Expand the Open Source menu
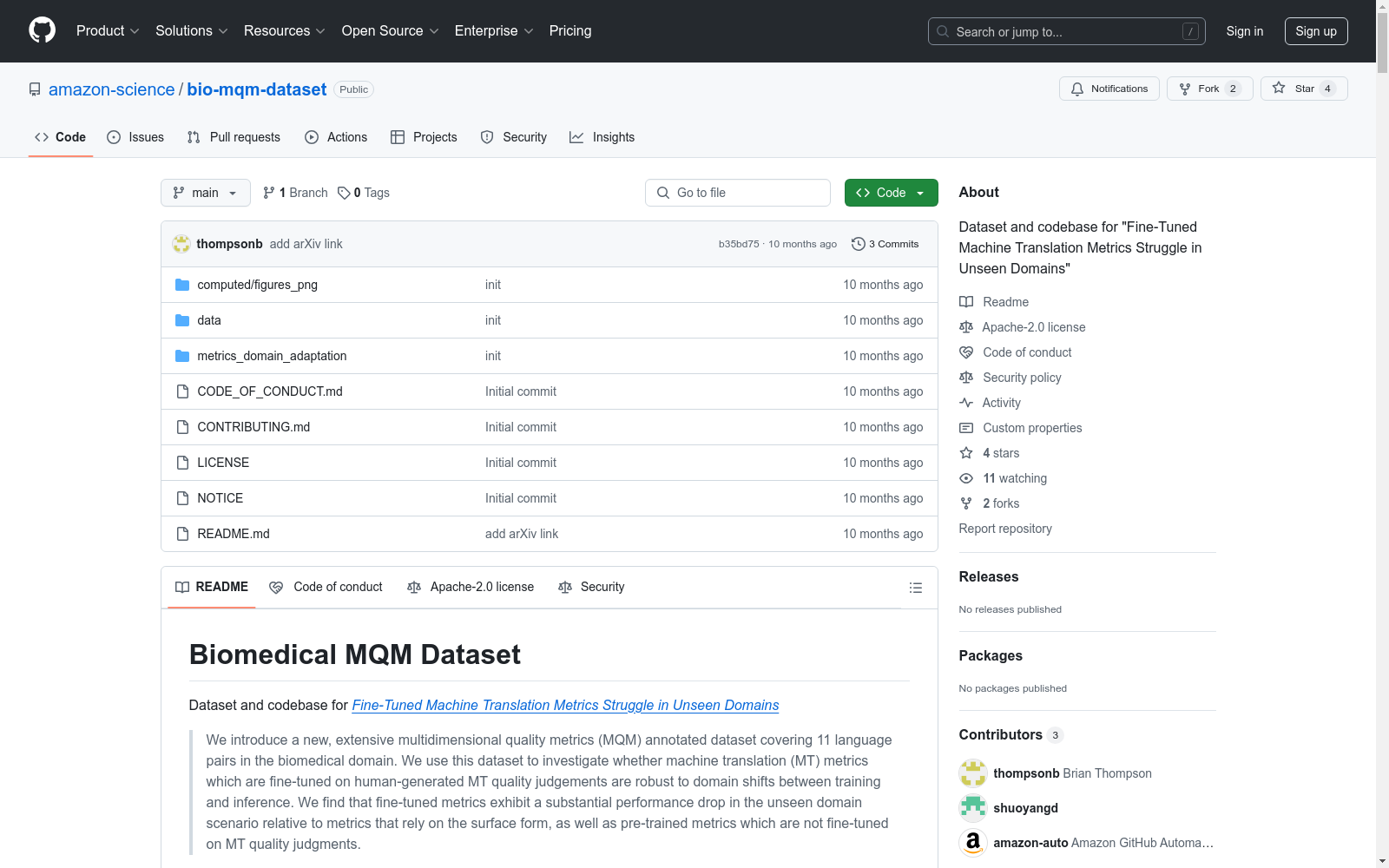 click(391, 31)
